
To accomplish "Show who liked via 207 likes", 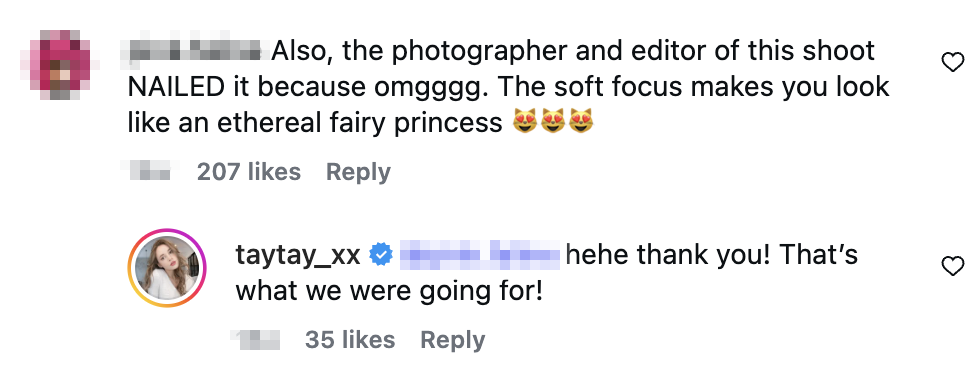I will (x=249, y=172).
